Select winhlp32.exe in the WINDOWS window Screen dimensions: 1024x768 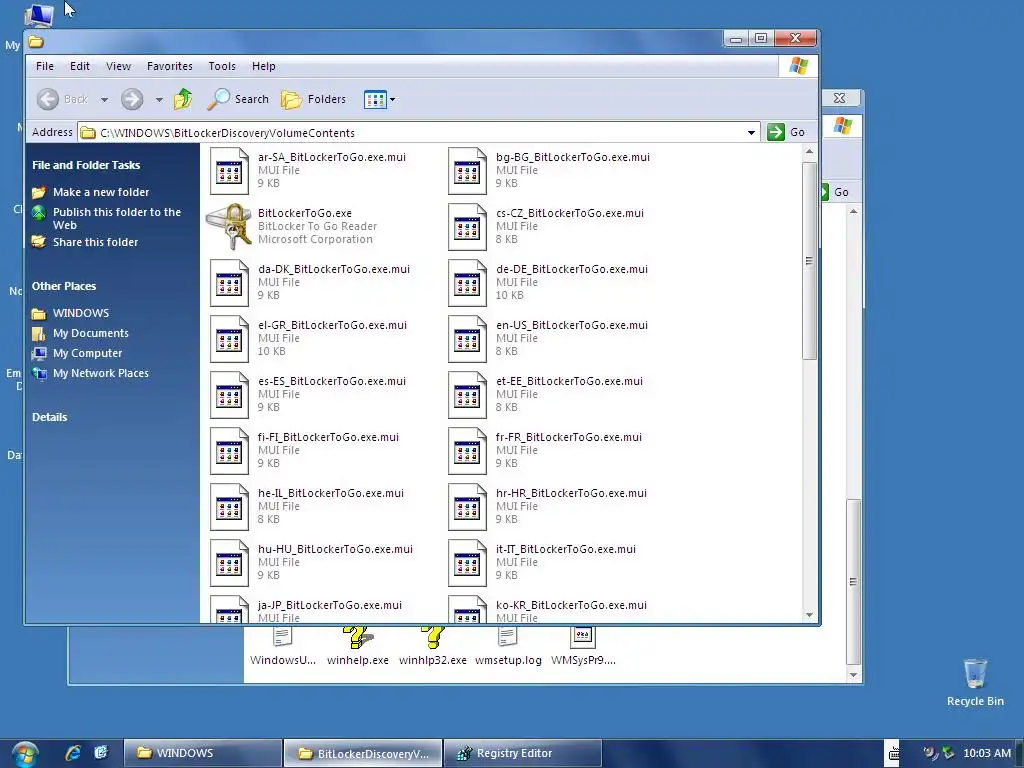point(432,647)
